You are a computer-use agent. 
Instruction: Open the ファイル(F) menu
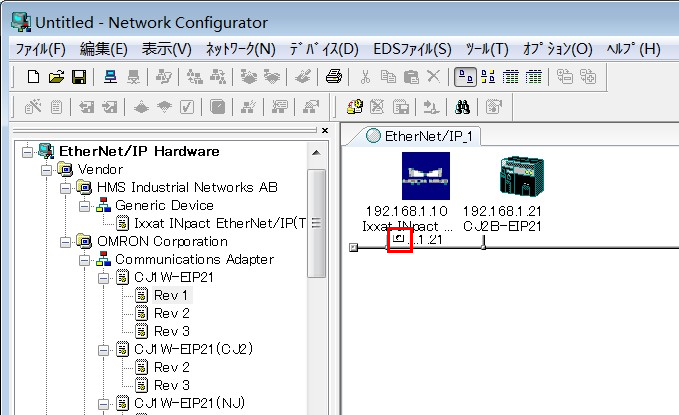point(40,49)
